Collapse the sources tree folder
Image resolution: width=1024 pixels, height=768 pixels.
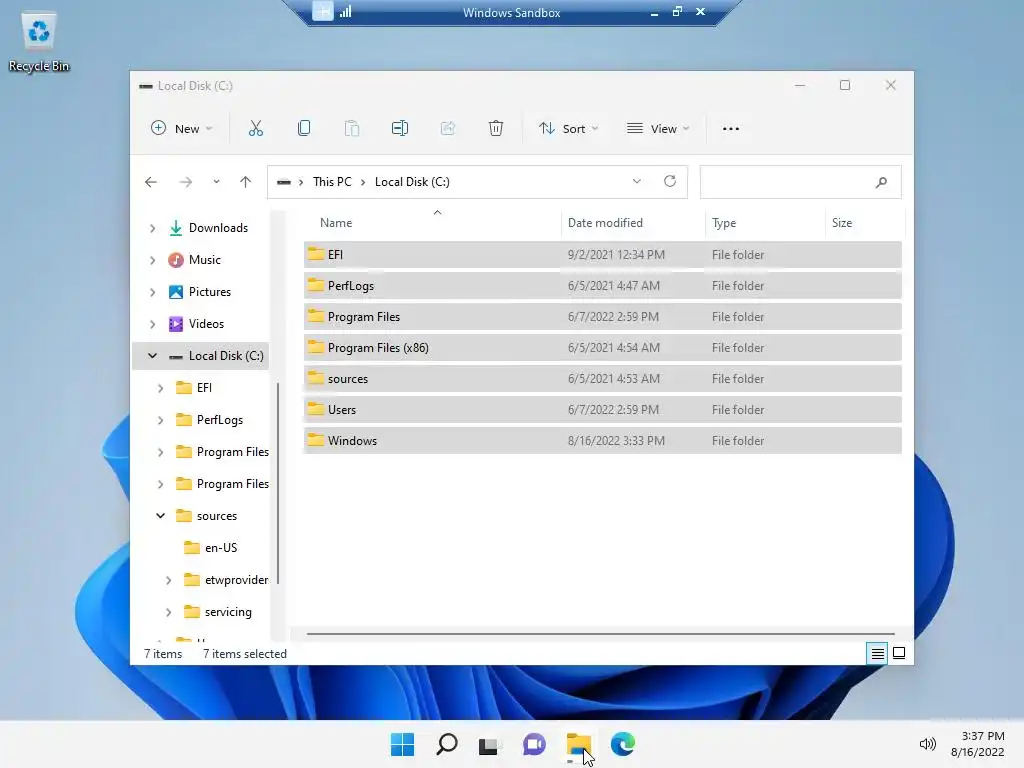161,516
